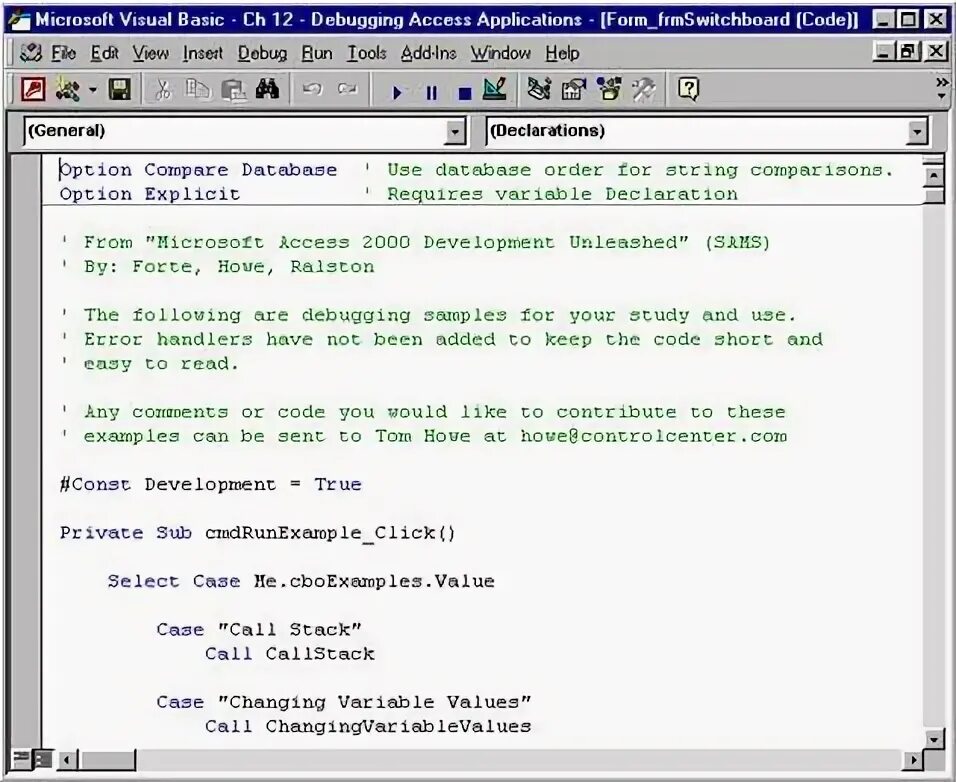Open the Insert menu
956x782 pixels.
203,54
